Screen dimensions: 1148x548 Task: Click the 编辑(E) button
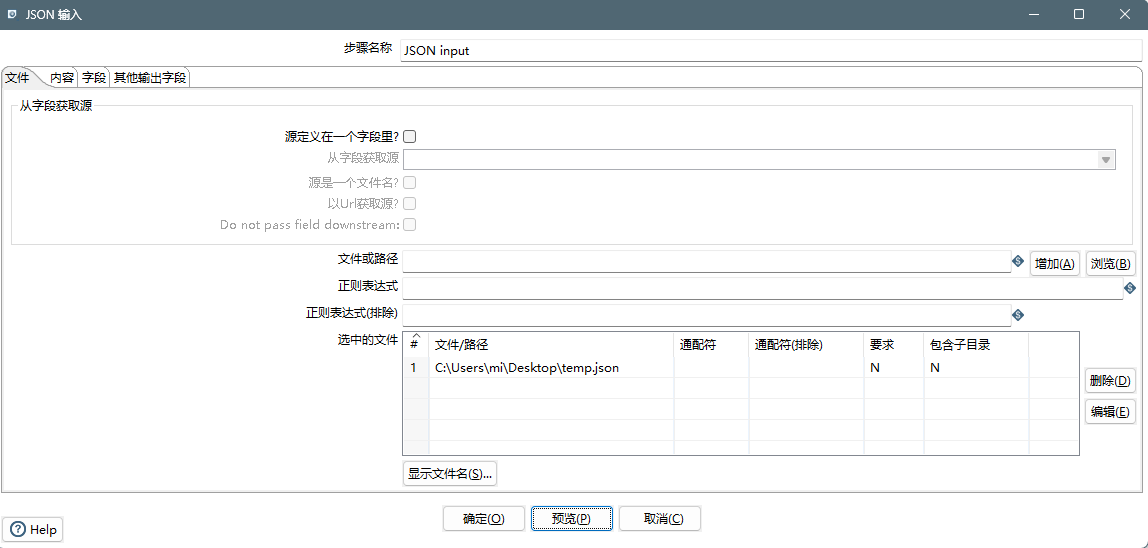click(x=1110, y=412)
